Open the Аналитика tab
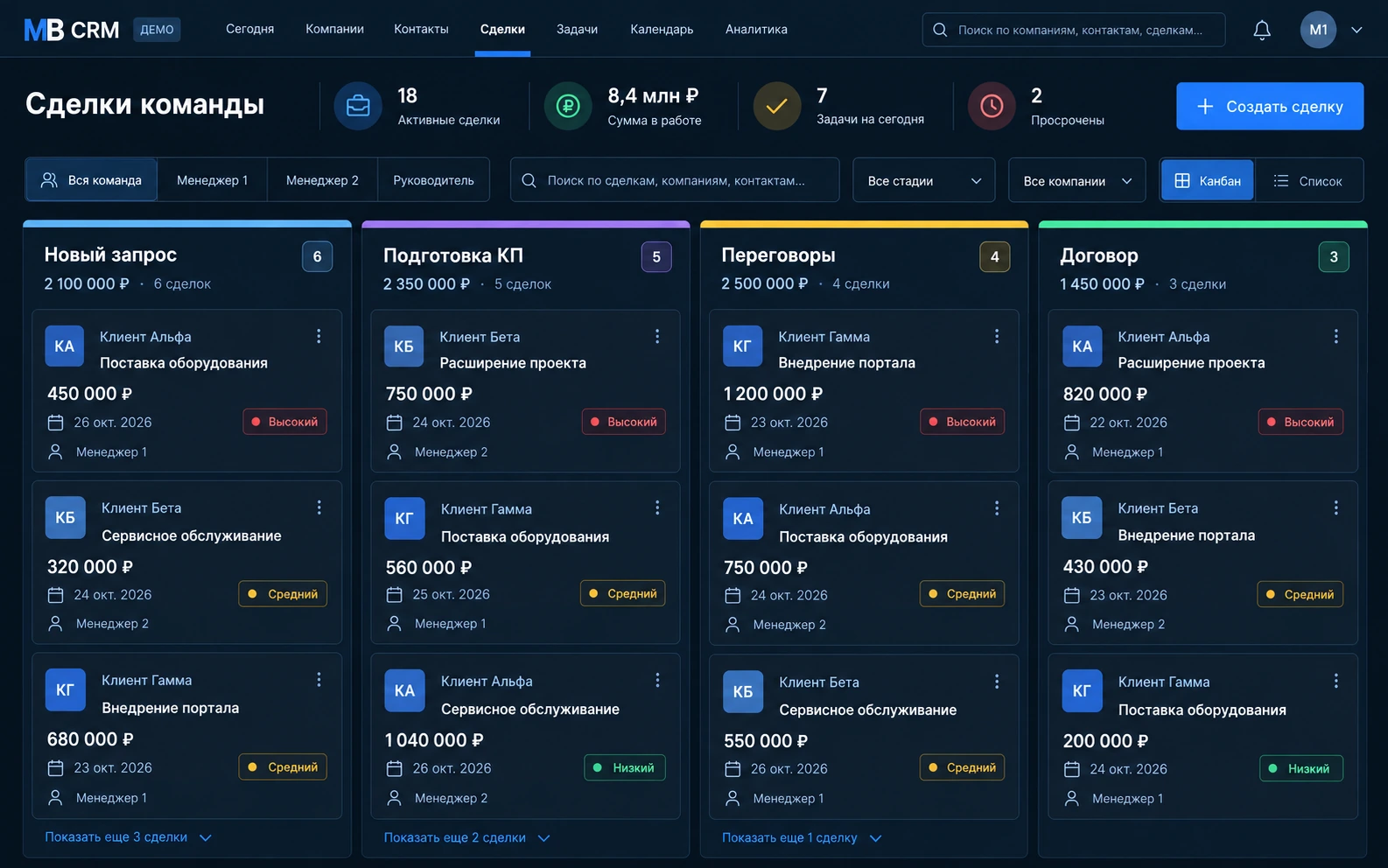The height and width of the screenshot is (868, 1388). pyautogui.click(x=756, y=29)
